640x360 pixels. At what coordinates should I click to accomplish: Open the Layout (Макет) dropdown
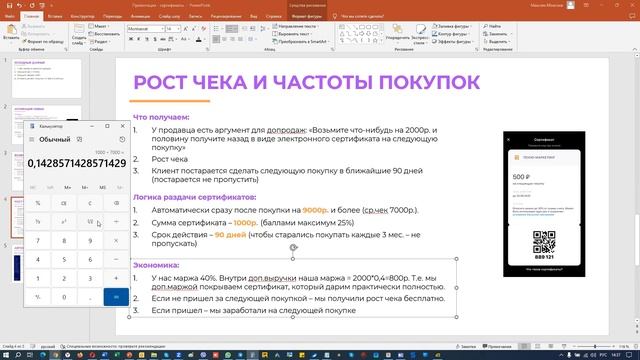tap(98, 26)
